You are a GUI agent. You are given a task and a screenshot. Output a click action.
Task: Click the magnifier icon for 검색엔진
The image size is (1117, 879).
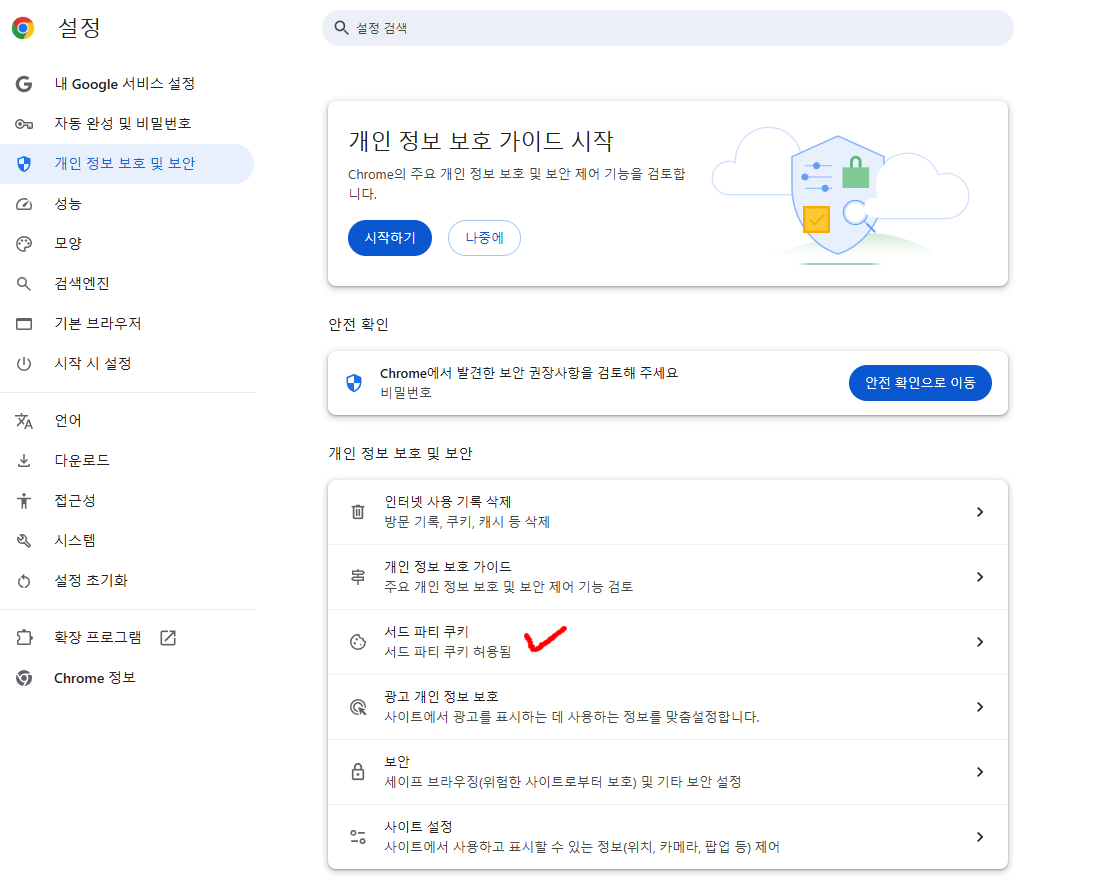24,284
